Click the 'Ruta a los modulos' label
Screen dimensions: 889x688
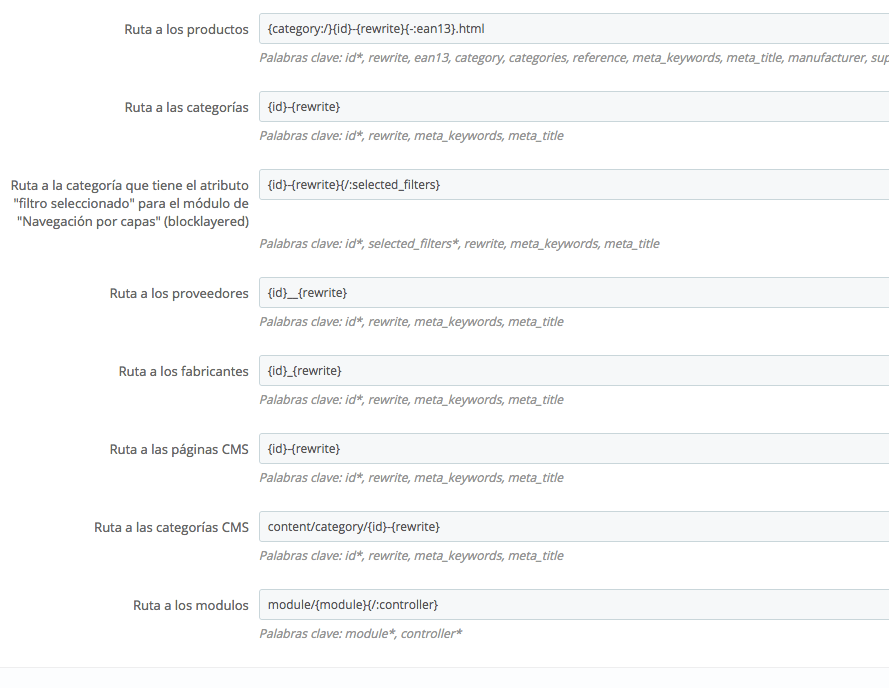[x=191, y=605]
